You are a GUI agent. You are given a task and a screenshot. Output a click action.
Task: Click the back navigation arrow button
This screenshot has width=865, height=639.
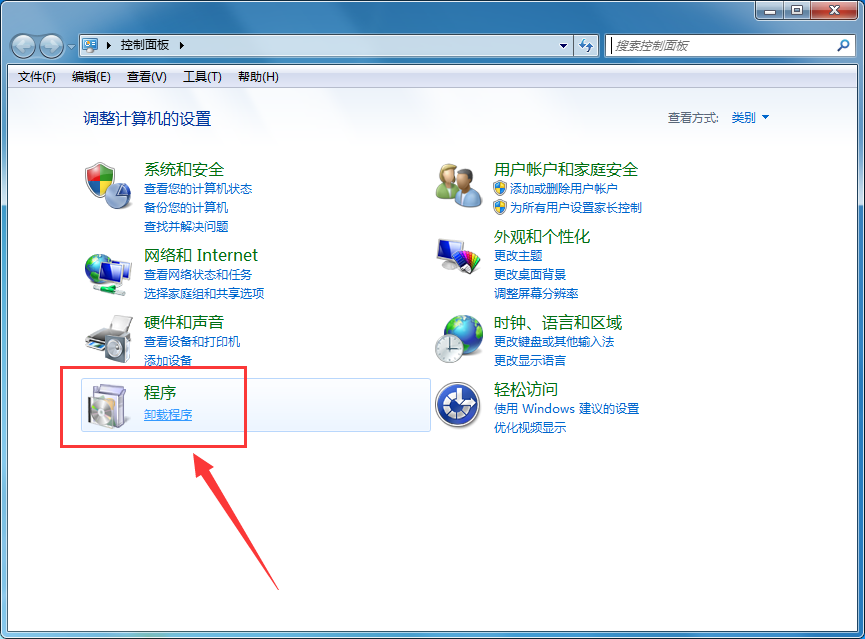23,46
